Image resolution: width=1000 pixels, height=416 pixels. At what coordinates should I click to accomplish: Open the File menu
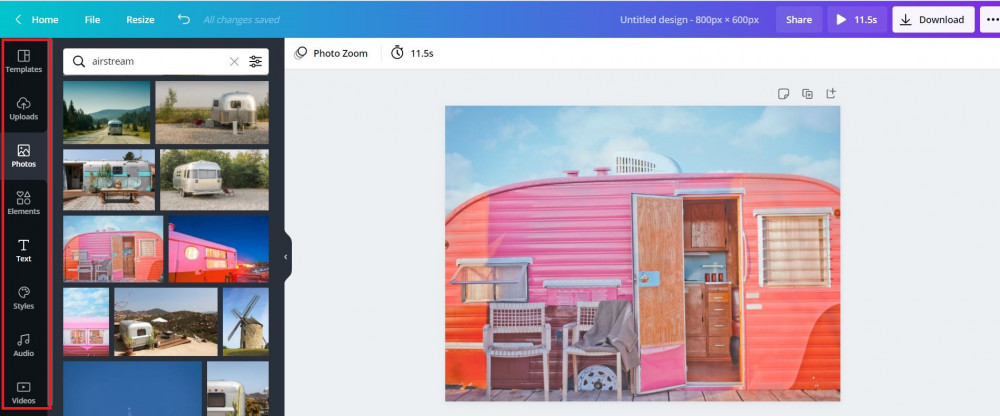point(92,20)
